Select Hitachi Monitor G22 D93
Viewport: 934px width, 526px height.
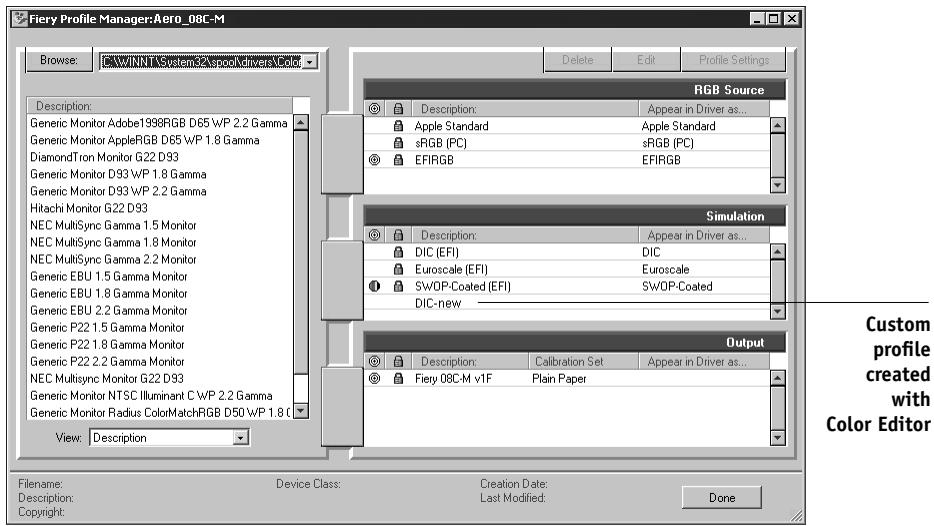pyautogui.click(x=89, y=208)
